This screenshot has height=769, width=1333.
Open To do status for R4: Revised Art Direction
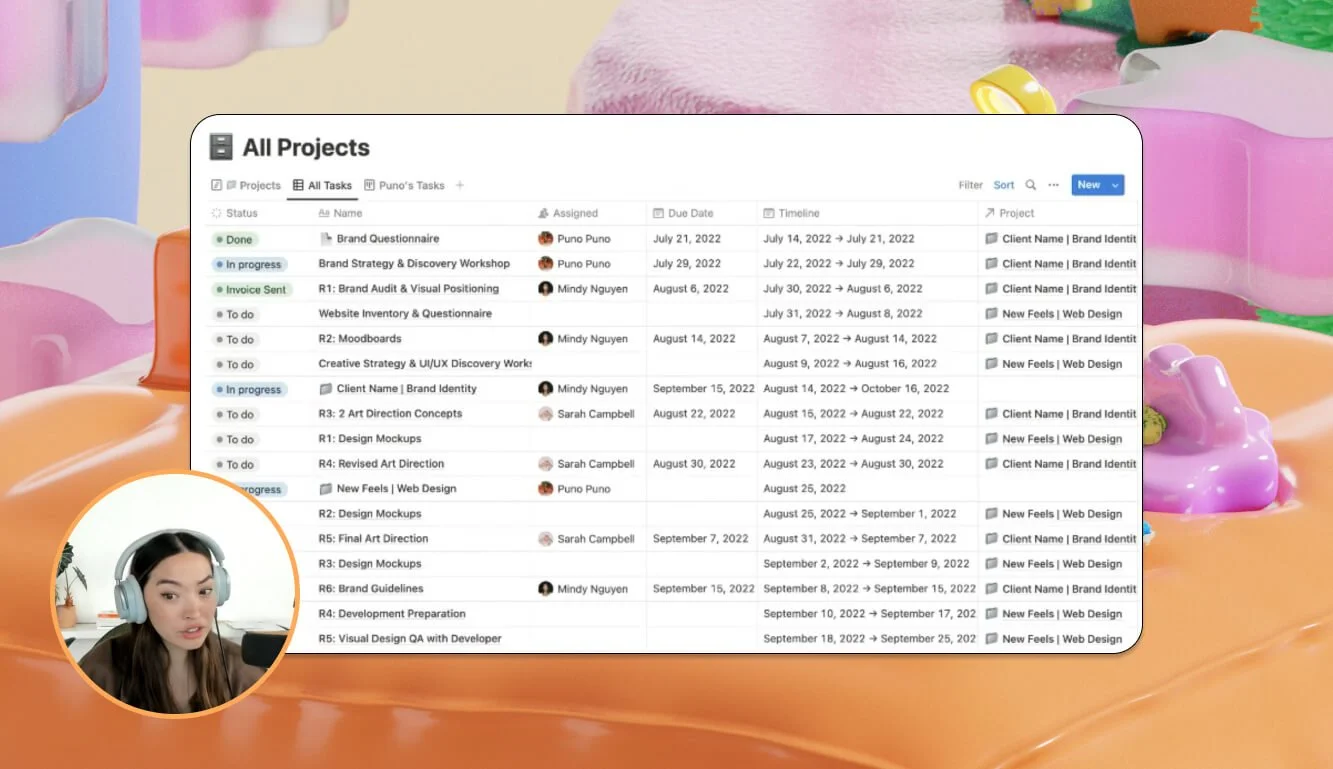pyautogui.click(x=235, y=465)
